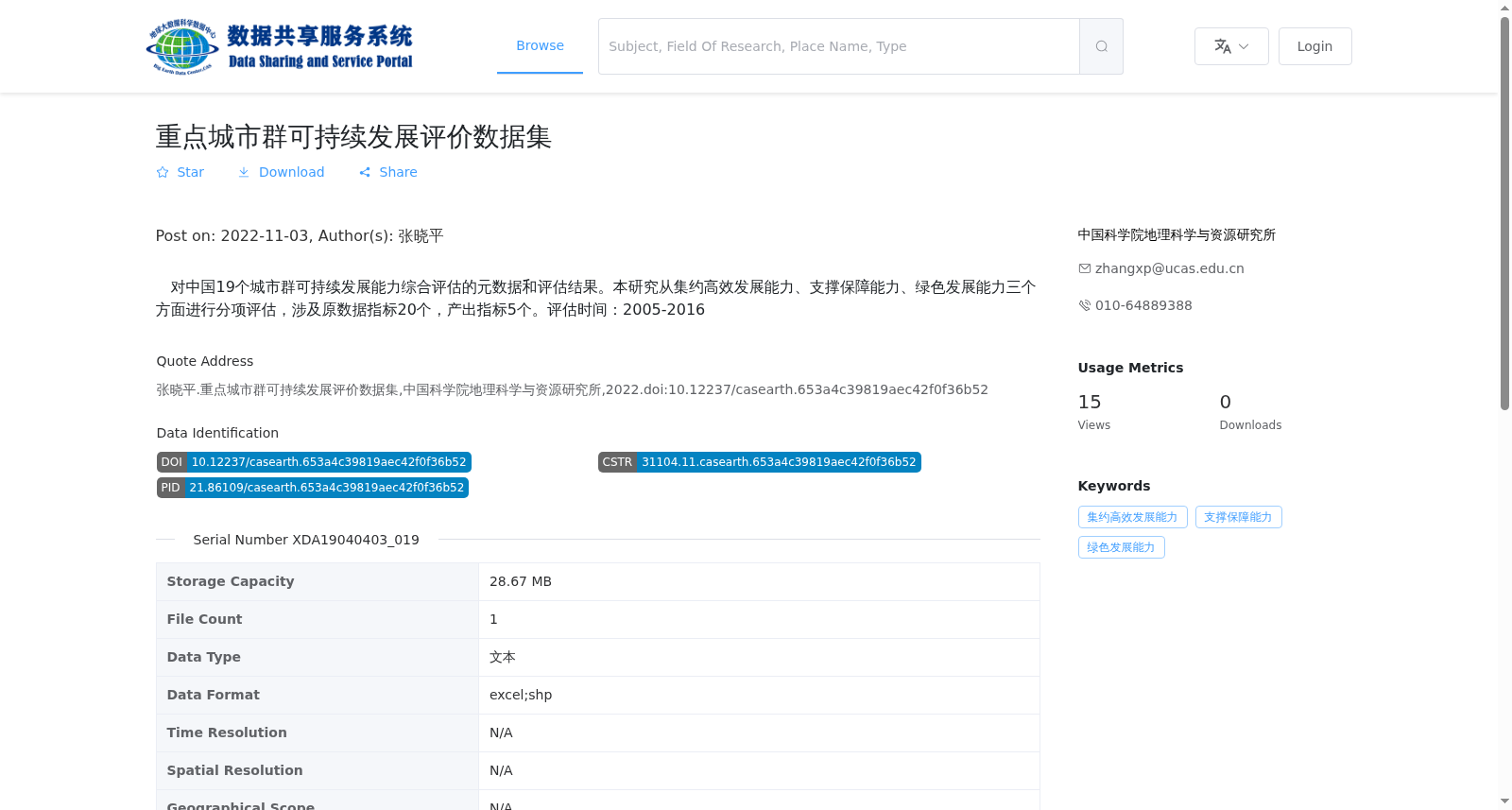
Task: Click the scrollbar down arrow
Action: 1504,801
